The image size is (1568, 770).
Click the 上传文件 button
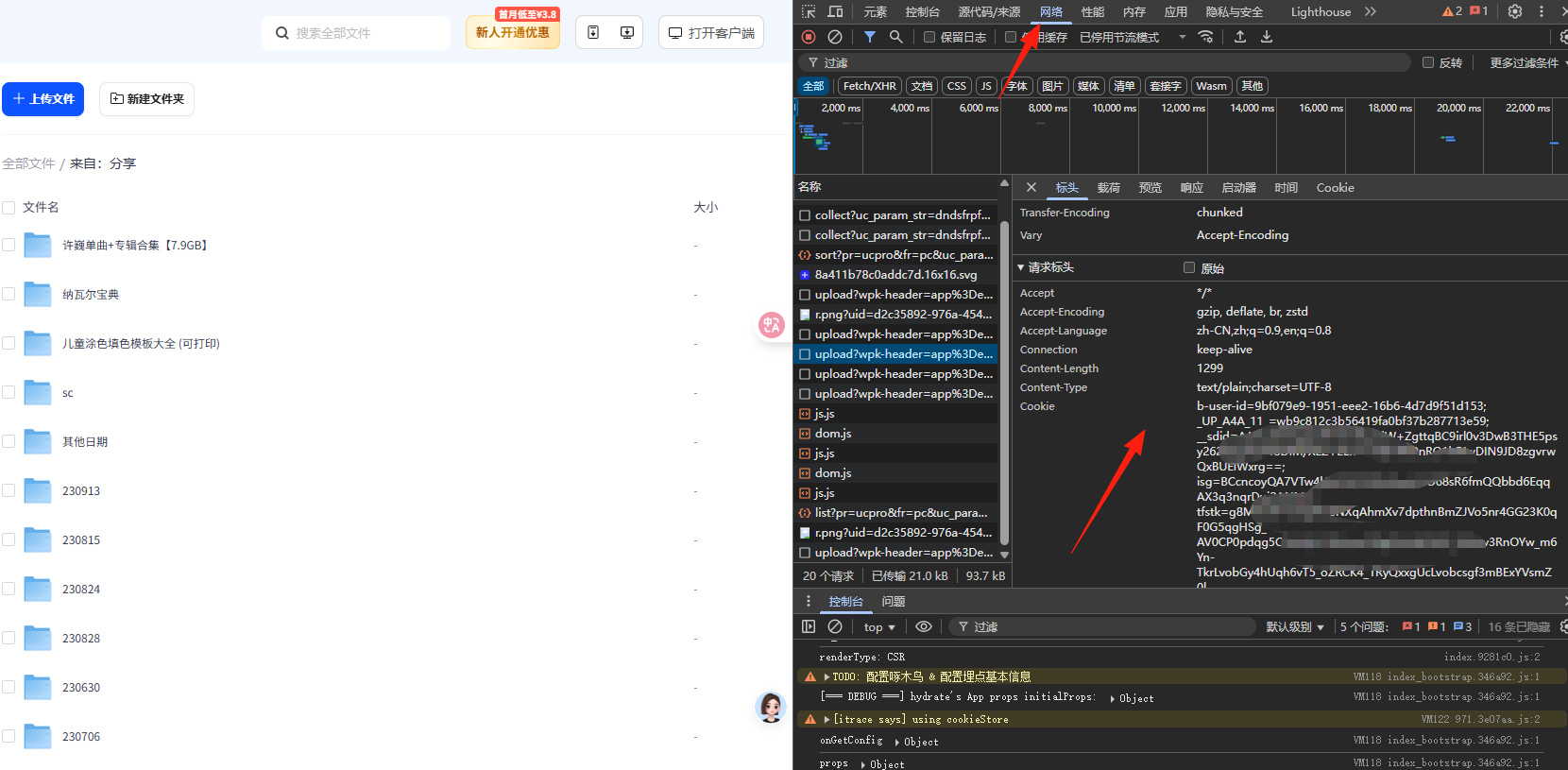(x=43, y=99)
